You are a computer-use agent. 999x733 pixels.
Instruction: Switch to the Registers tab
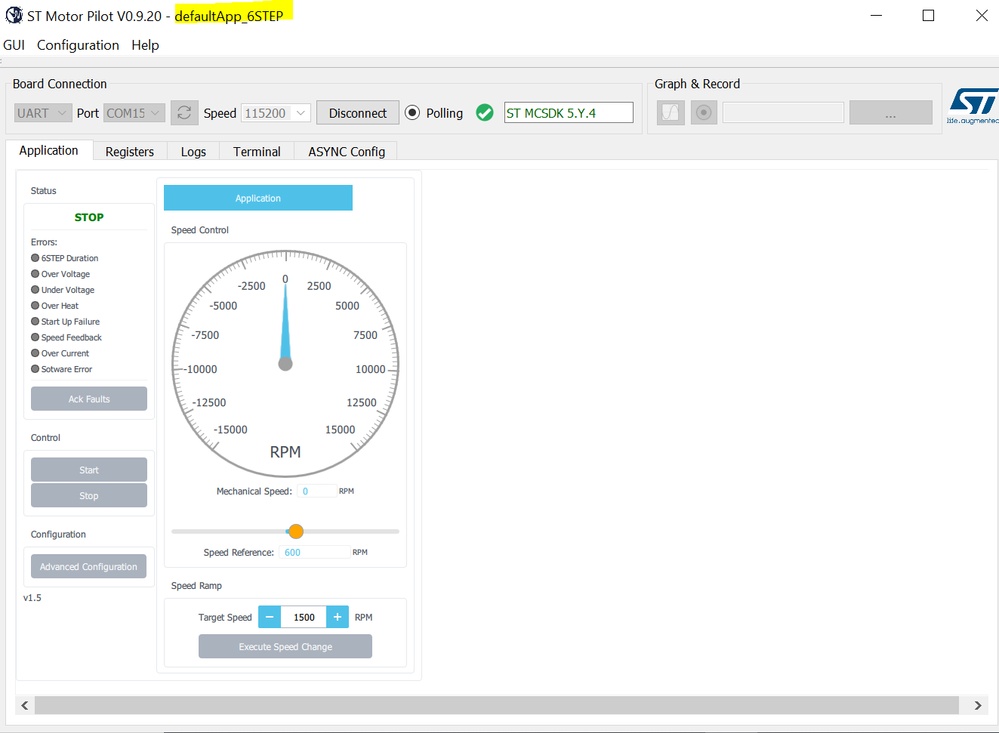pos(129,152)
